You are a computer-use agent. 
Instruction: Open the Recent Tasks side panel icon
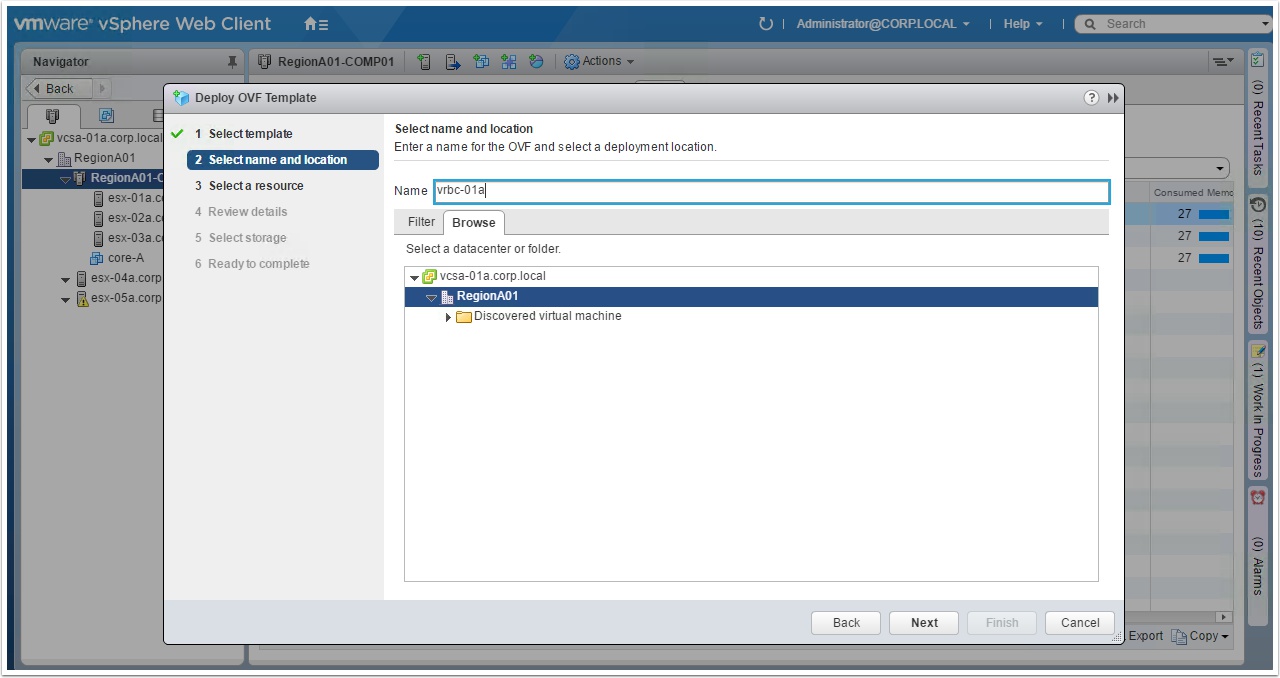(1258, 61)
